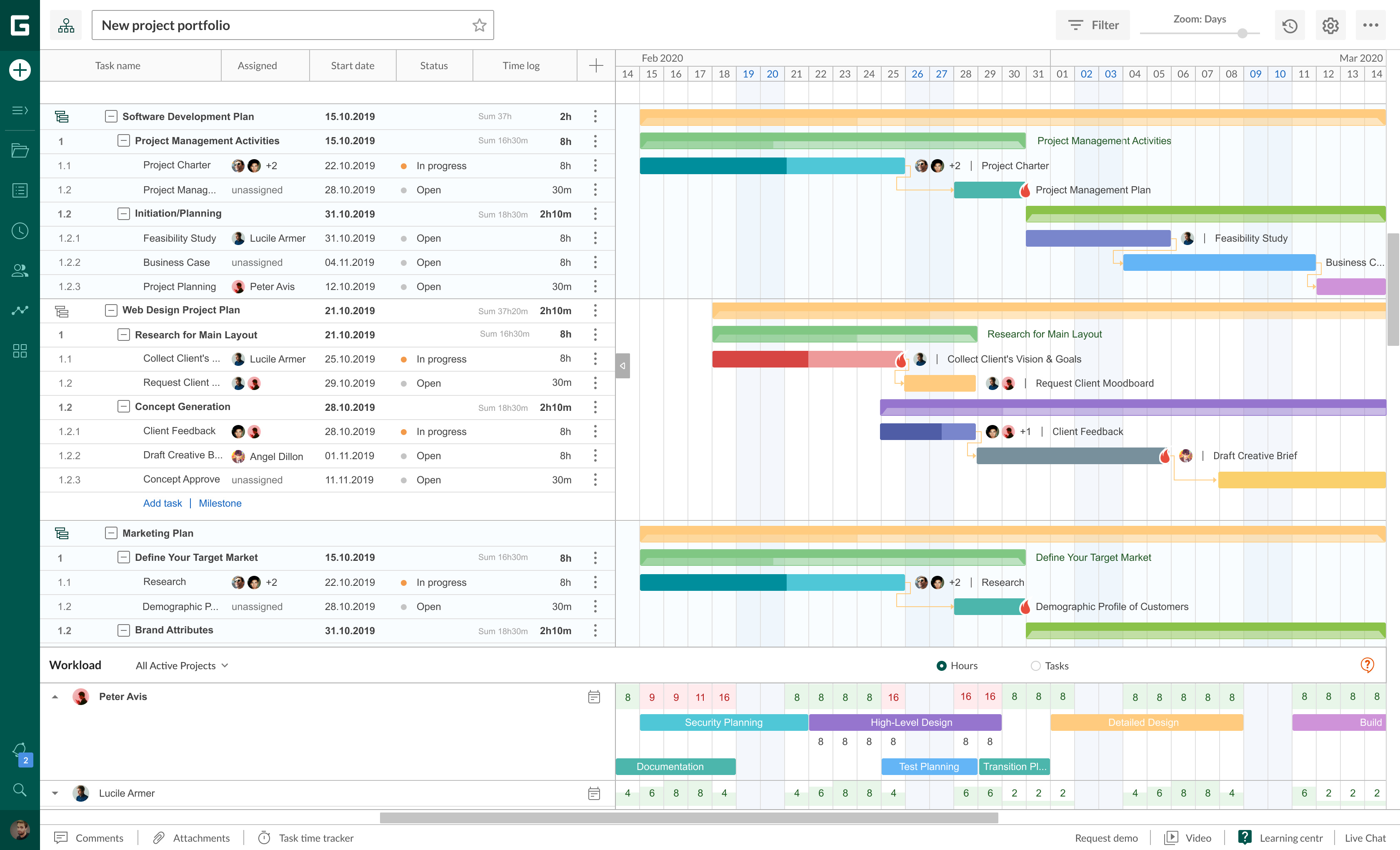Open All Active Projects dropdown
1400x850 pixels.
pyautogui.click(x=182, y=665)
